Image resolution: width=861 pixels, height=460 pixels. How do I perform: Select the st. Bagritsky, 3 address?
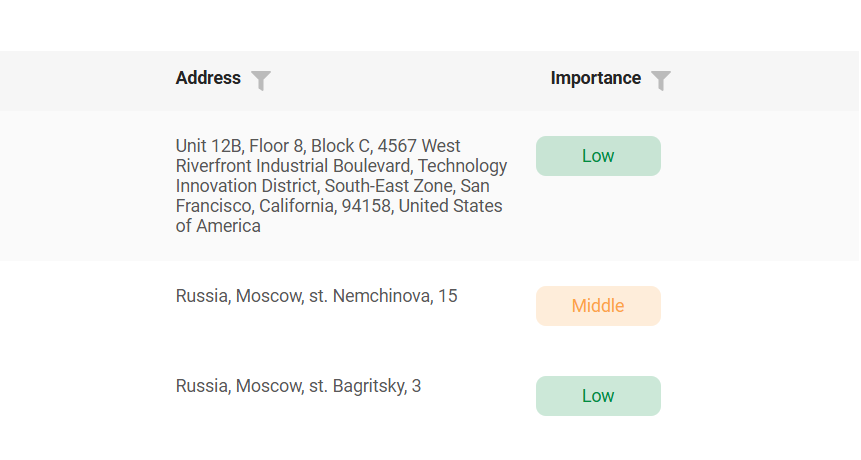[x=298, y=386]
